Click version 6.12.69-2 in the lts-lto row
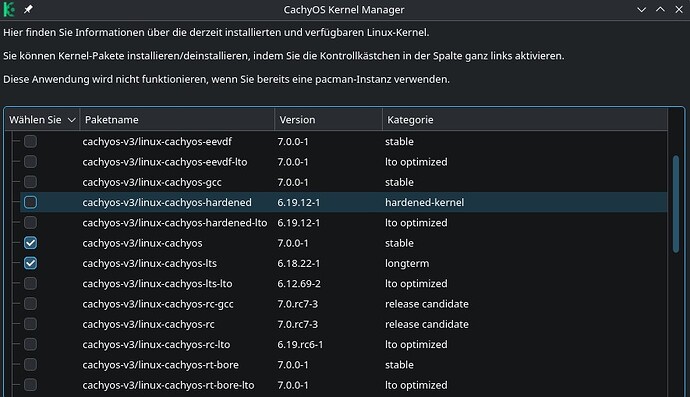This screenshot has width=690, height=397. 299,283
